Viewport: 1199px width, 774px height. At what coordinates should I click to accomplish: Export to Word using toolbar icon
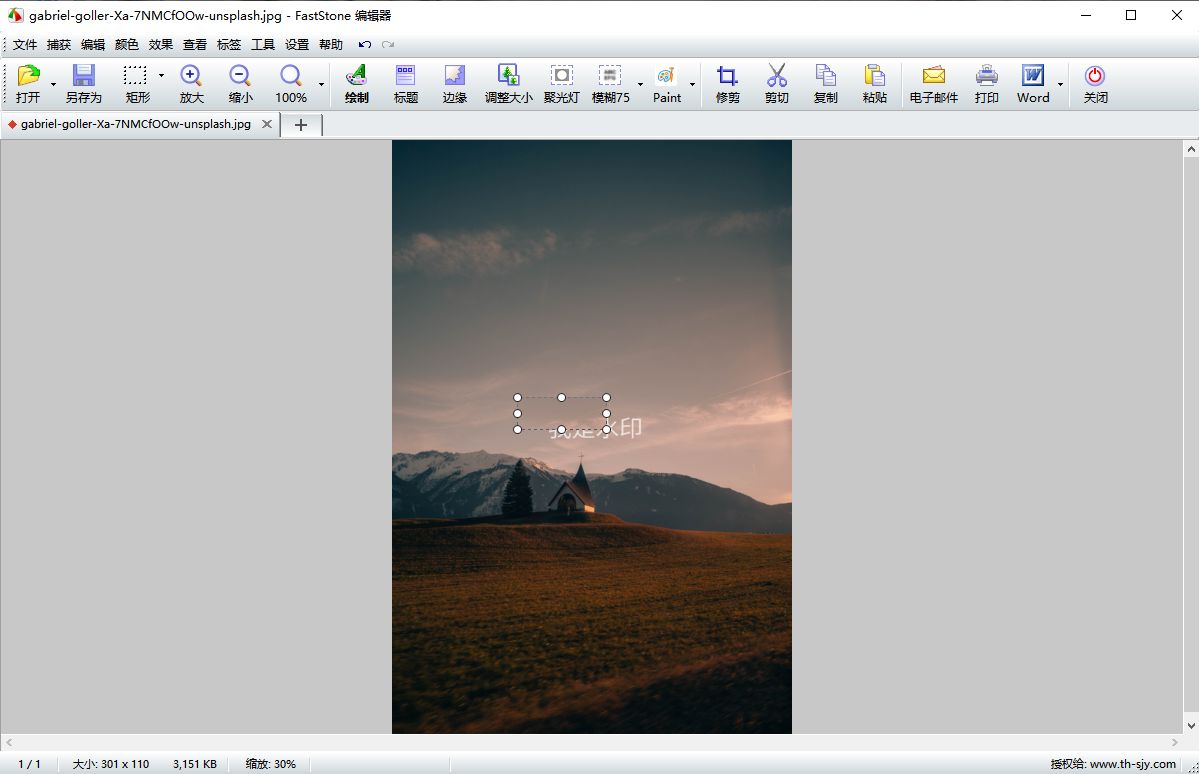(x=1032, y=84)
